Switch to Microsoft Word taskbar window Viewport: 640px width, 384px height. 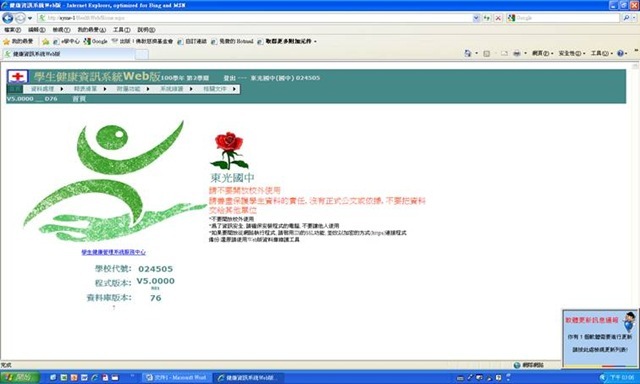pyautogui.click(x=177, y=378)
